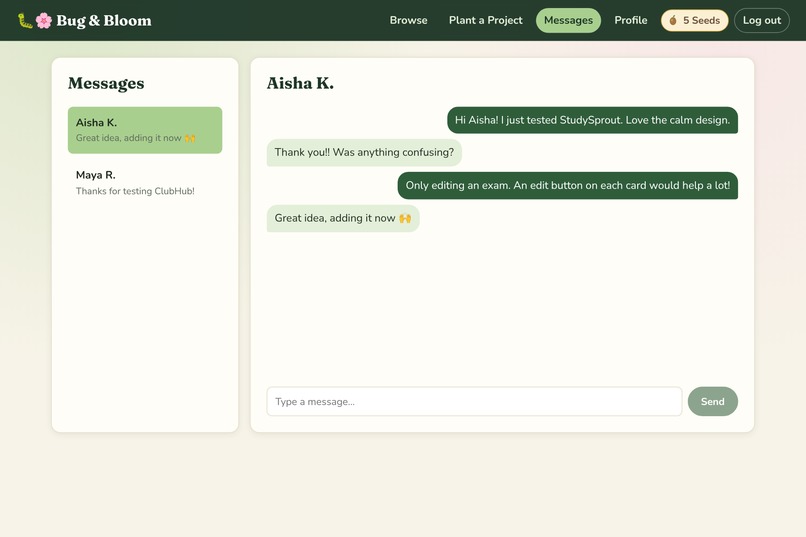Open the Aisha K. conversation
The width and height of the screenshot is (806, 537).
click(x=145, y=130)
